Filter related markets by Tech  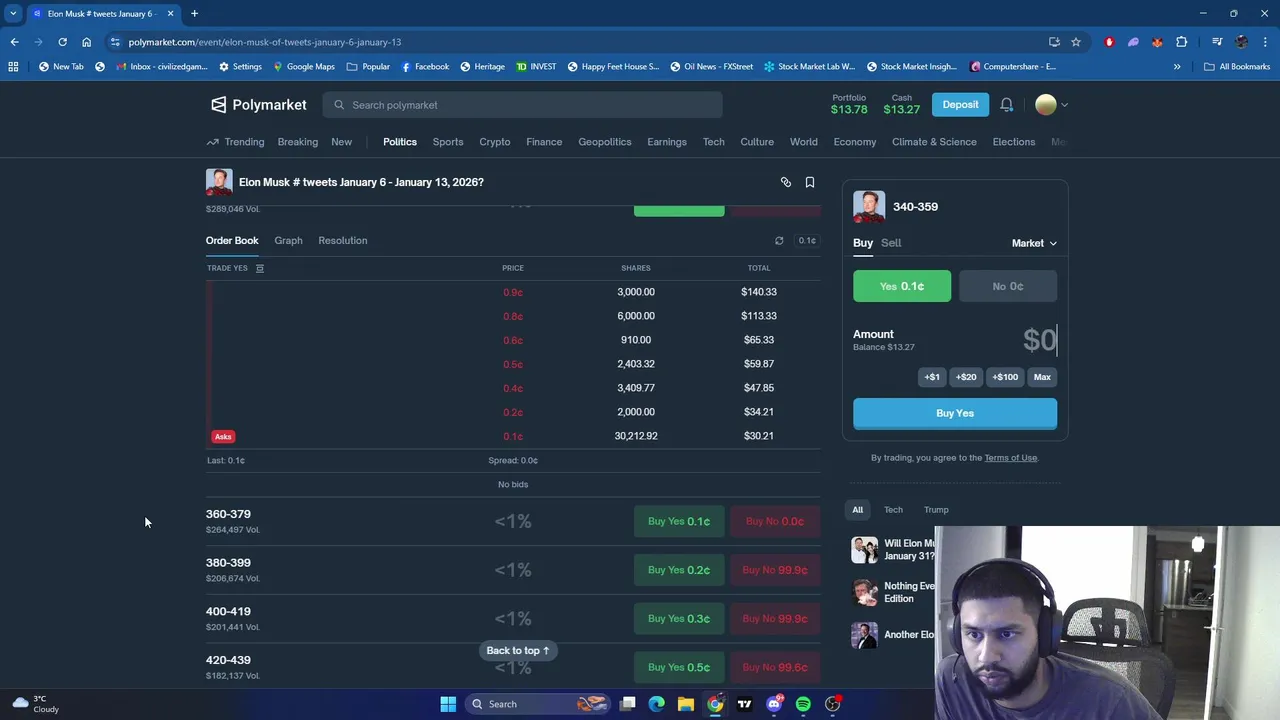[893, 510]
